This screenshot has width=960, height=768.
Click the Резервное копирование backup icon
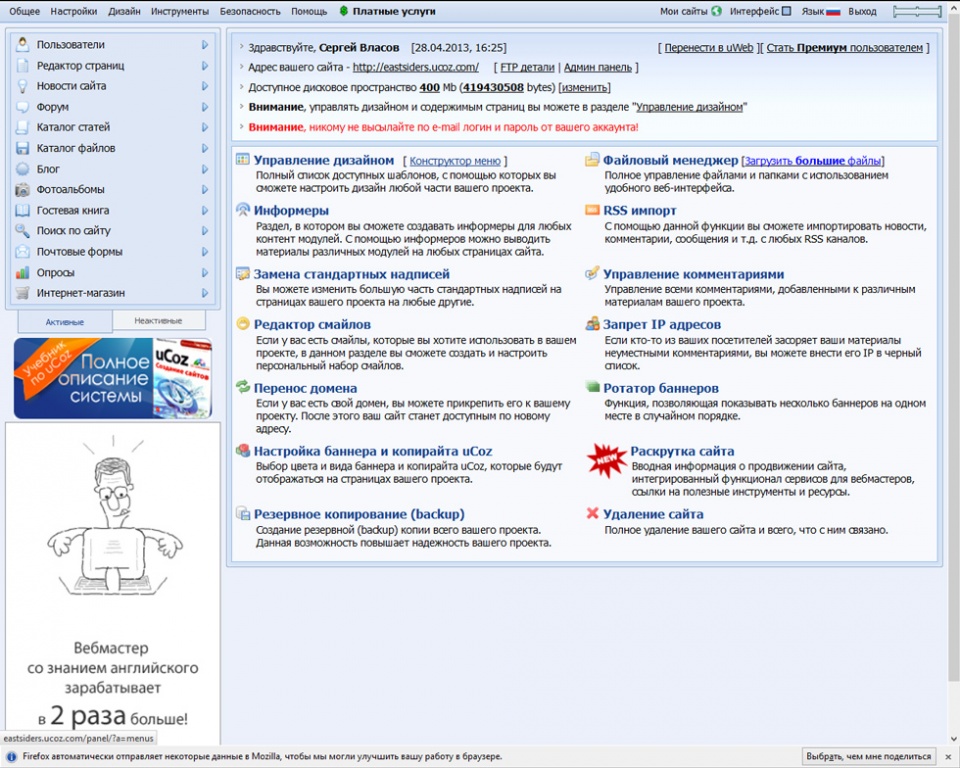click(x=243, y=514)
